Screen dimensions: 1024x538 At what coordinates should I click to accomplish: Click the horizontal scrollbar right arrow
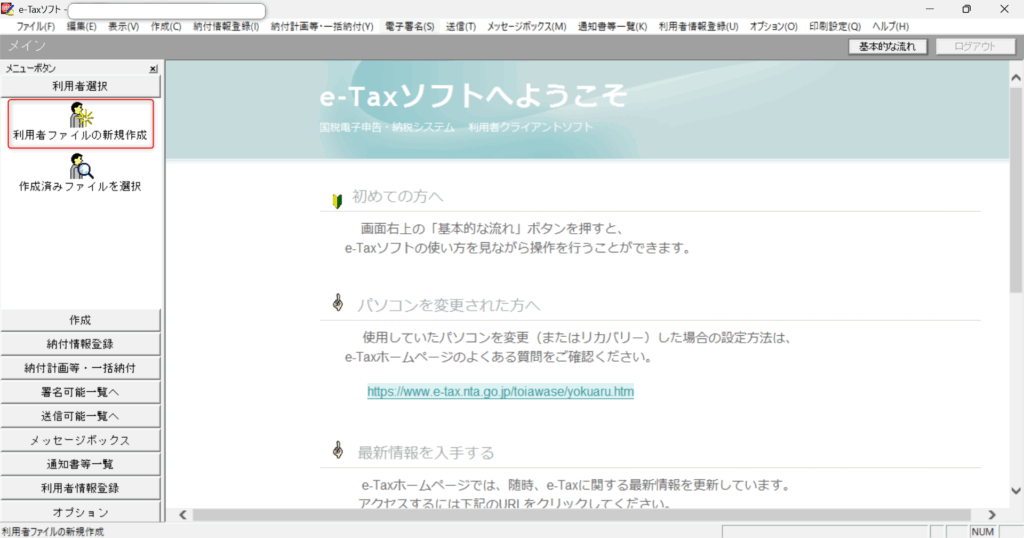992,515
